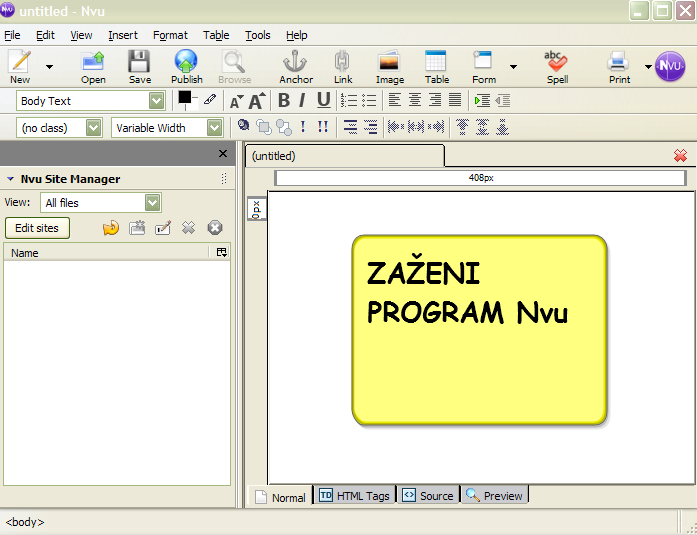Click the Save floppy disk icon
This screenshot has width=697, height=535.
point(140,66)
